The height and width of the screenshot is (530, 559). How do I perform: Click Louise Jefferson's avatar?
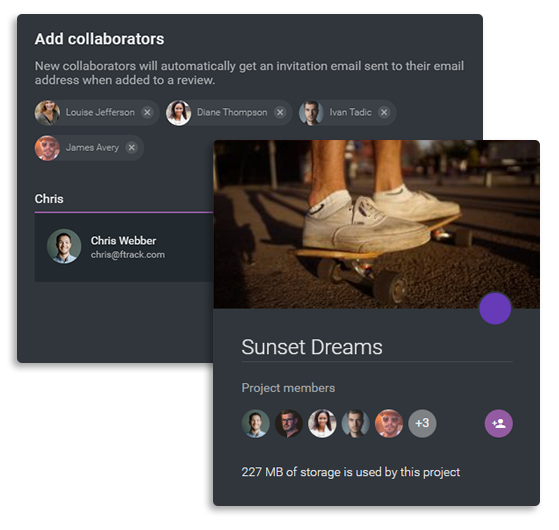tap(47, 113)
